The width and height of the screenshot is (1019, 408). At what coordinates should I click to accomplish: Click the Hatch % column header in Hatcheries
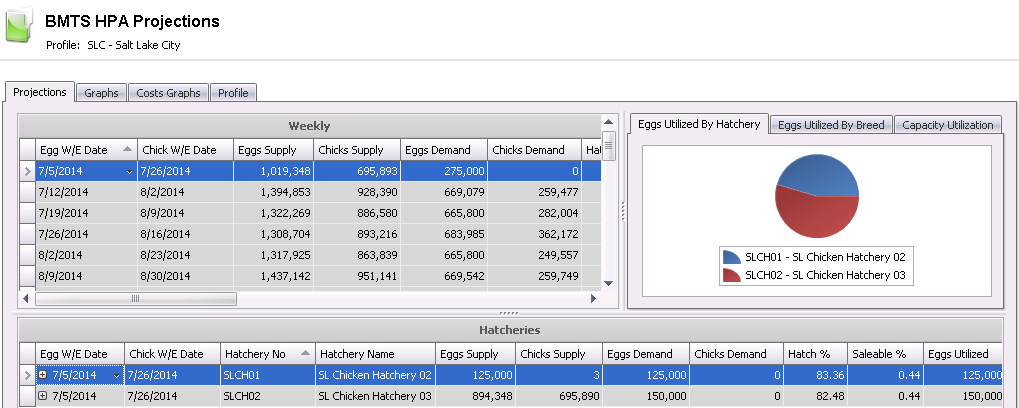click(808, 354)
